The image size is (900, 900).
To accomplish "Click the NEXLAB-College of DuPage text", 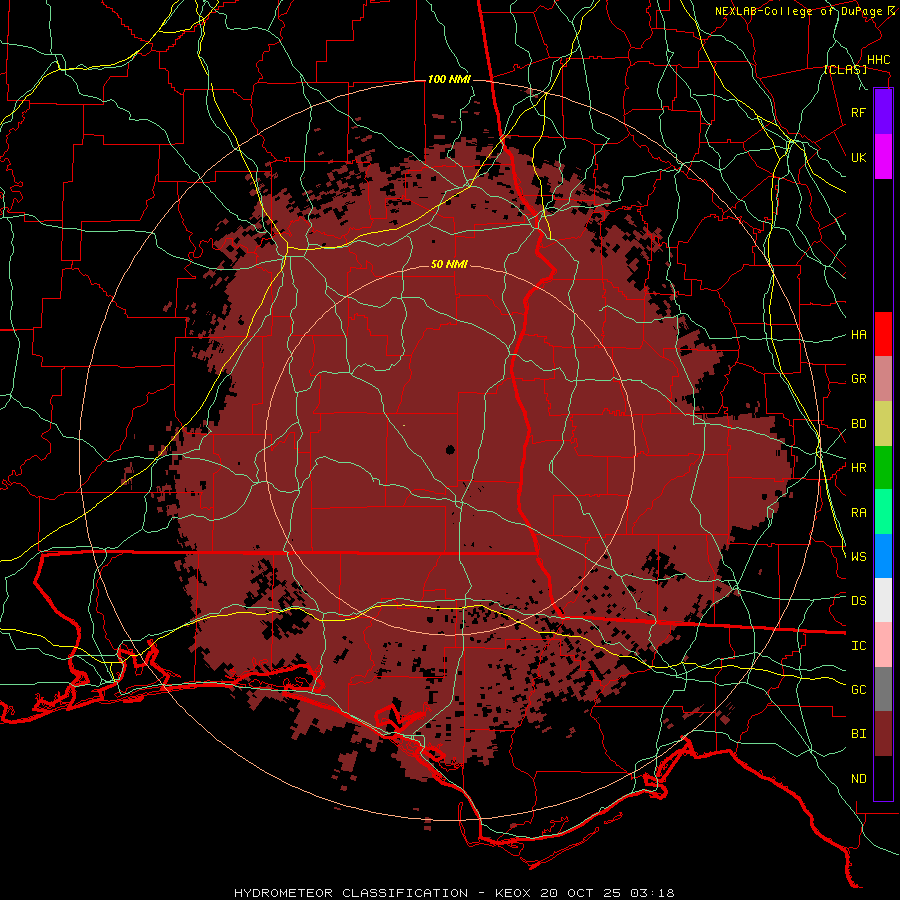I will click(801, 11).
